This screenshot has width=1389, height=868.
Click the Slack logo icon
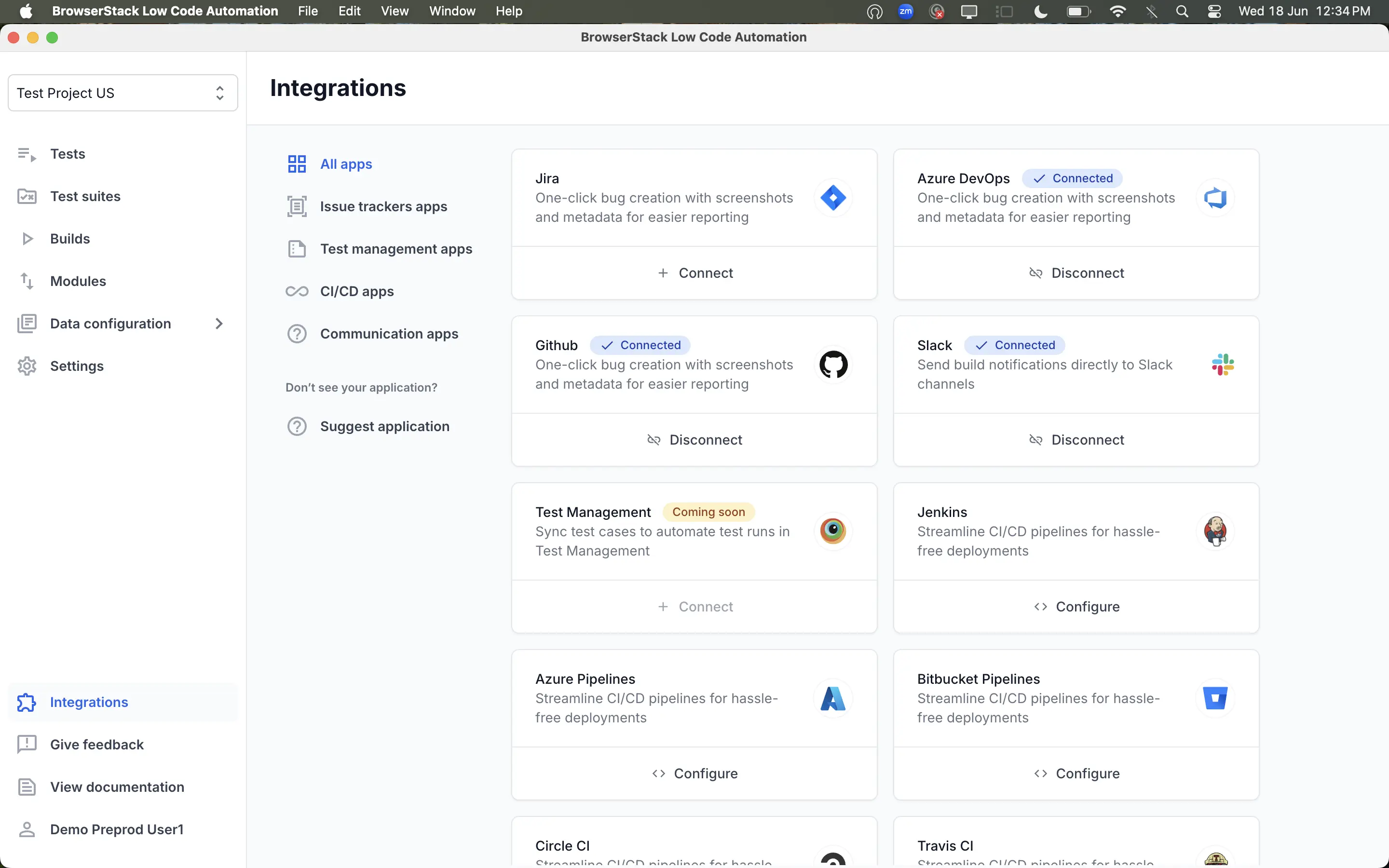click(1223, 365)
